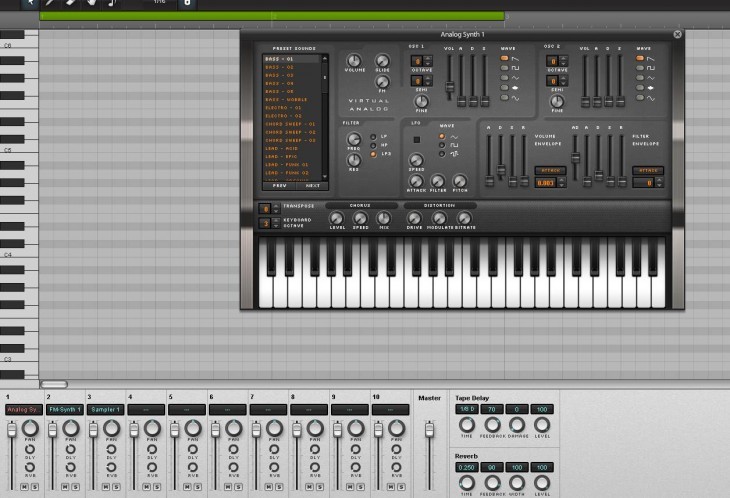Decrease Keyboard Octave with down arrow

tap(276, 226)
